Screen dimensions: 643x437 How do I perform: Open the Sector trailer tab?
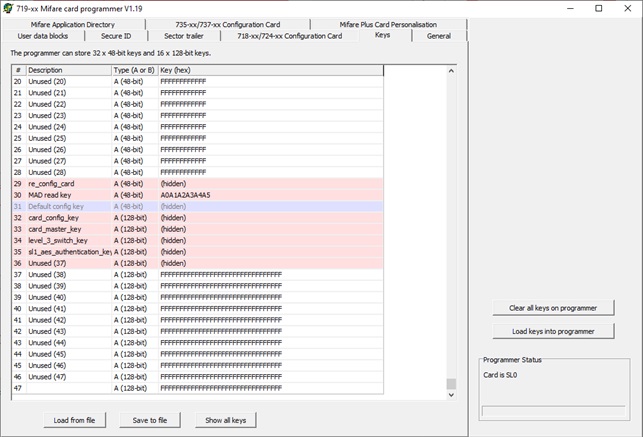(x=184, y=36)
